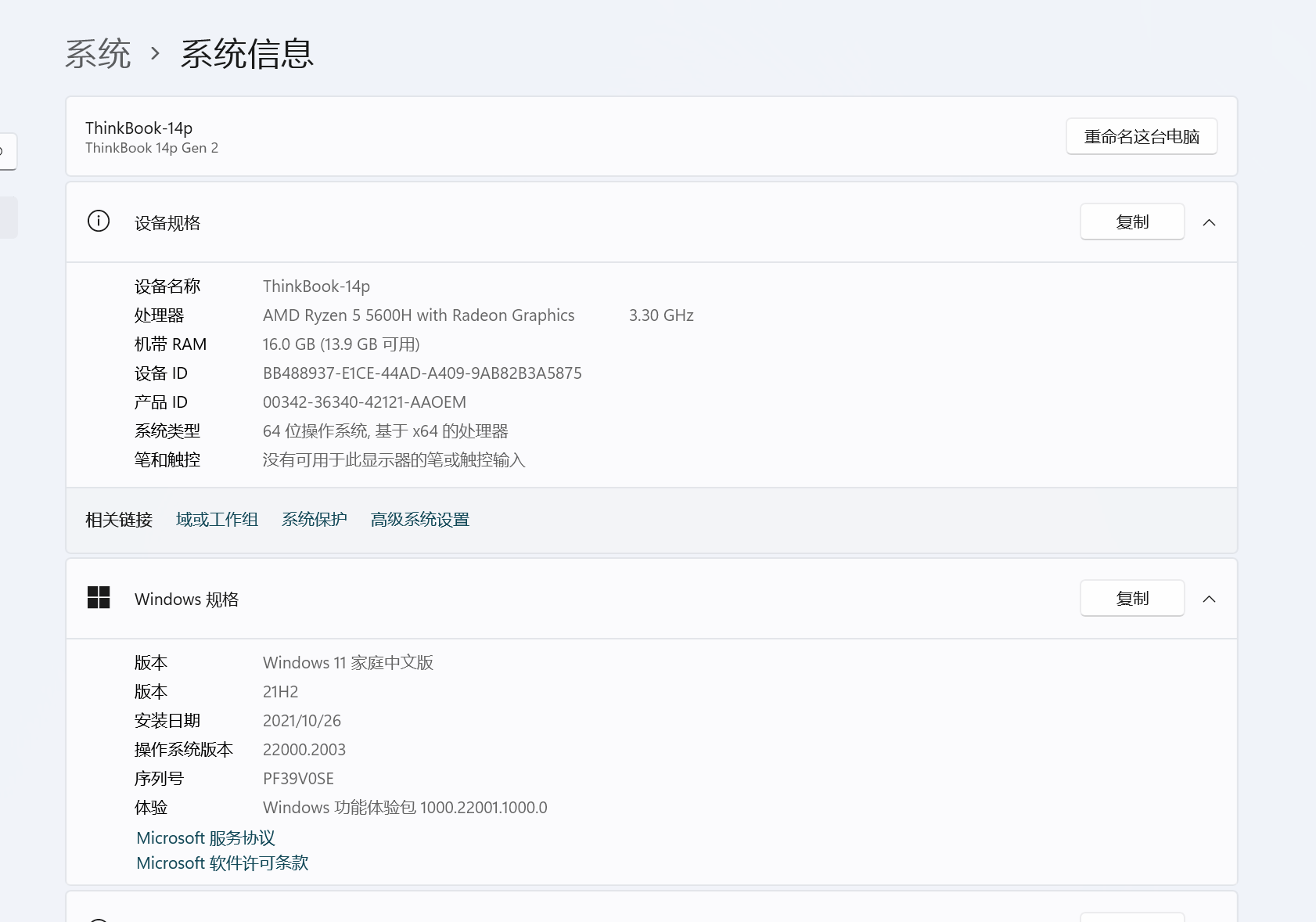Select product ID 00342-36340-42121-AAOEM
This screenshot has height=922, width=1316.
365,402
